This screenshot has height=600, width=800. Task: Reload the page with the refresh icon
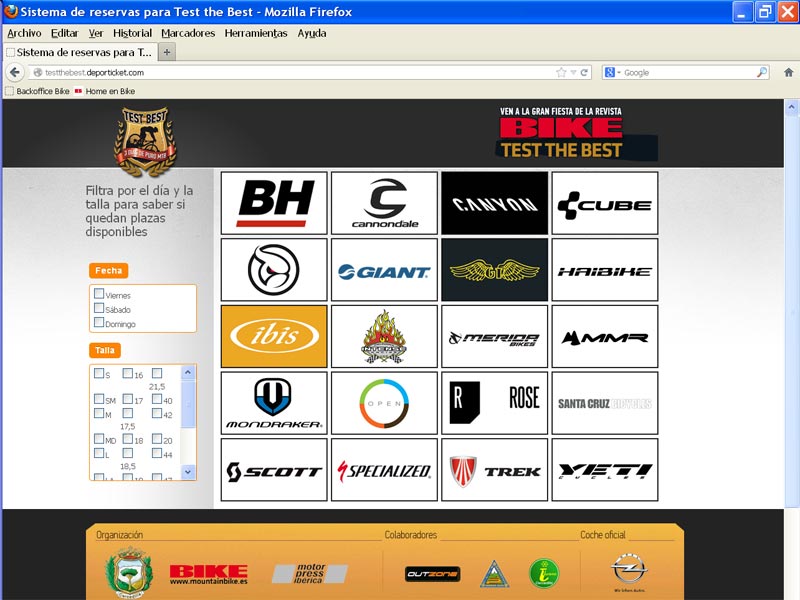coord(584,72)
